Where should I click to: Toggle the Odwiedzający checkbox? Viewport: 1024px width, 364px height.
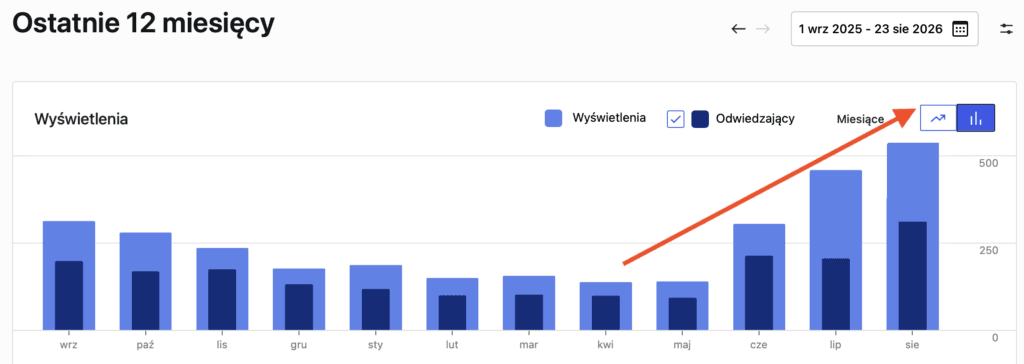coord(675,119)
